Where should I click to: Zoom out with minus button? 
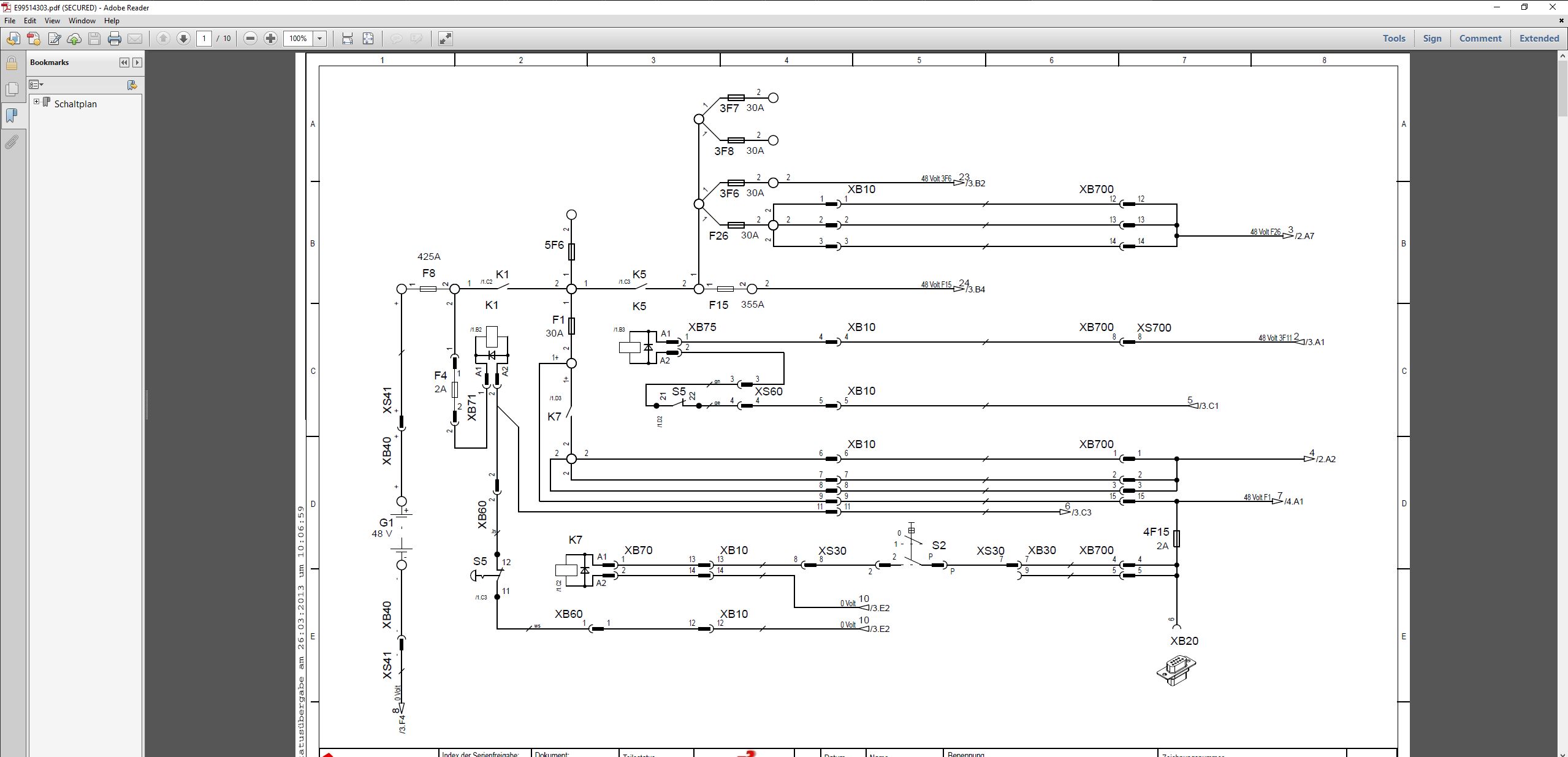250,39
